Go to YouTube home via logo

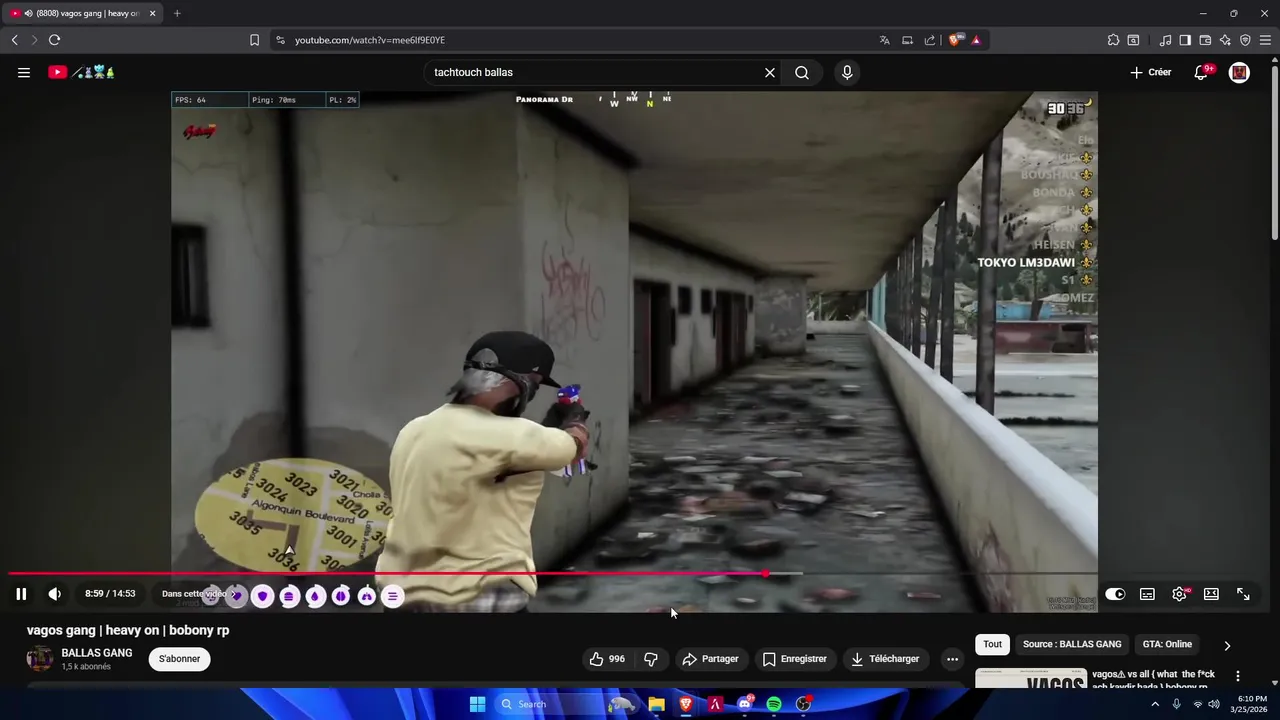click(x=82, y=72)
